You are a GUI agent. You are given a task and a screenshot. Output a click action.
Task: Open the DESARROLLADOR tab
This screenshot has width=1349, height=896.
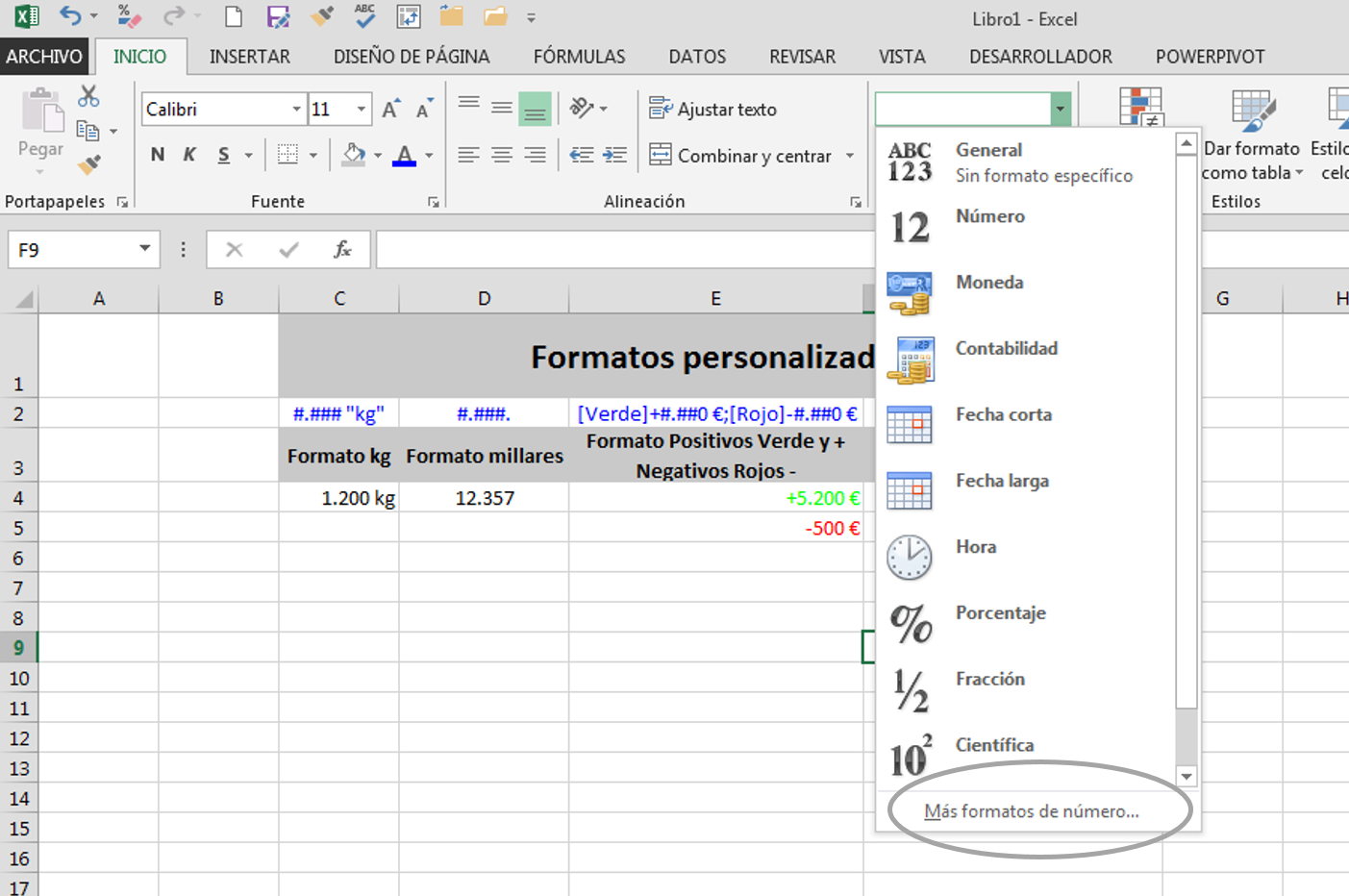point(1040,57)
